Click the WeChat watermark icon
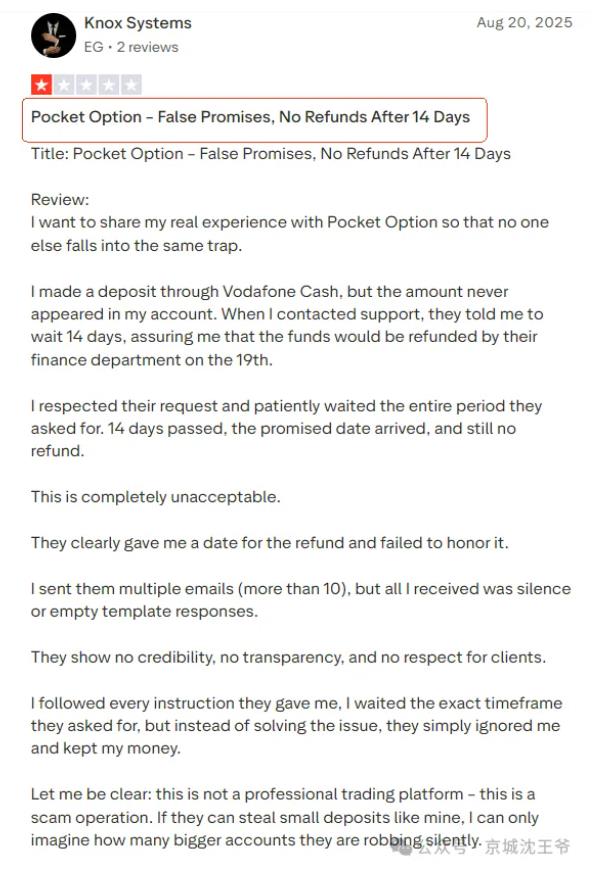 coord(404,847)
